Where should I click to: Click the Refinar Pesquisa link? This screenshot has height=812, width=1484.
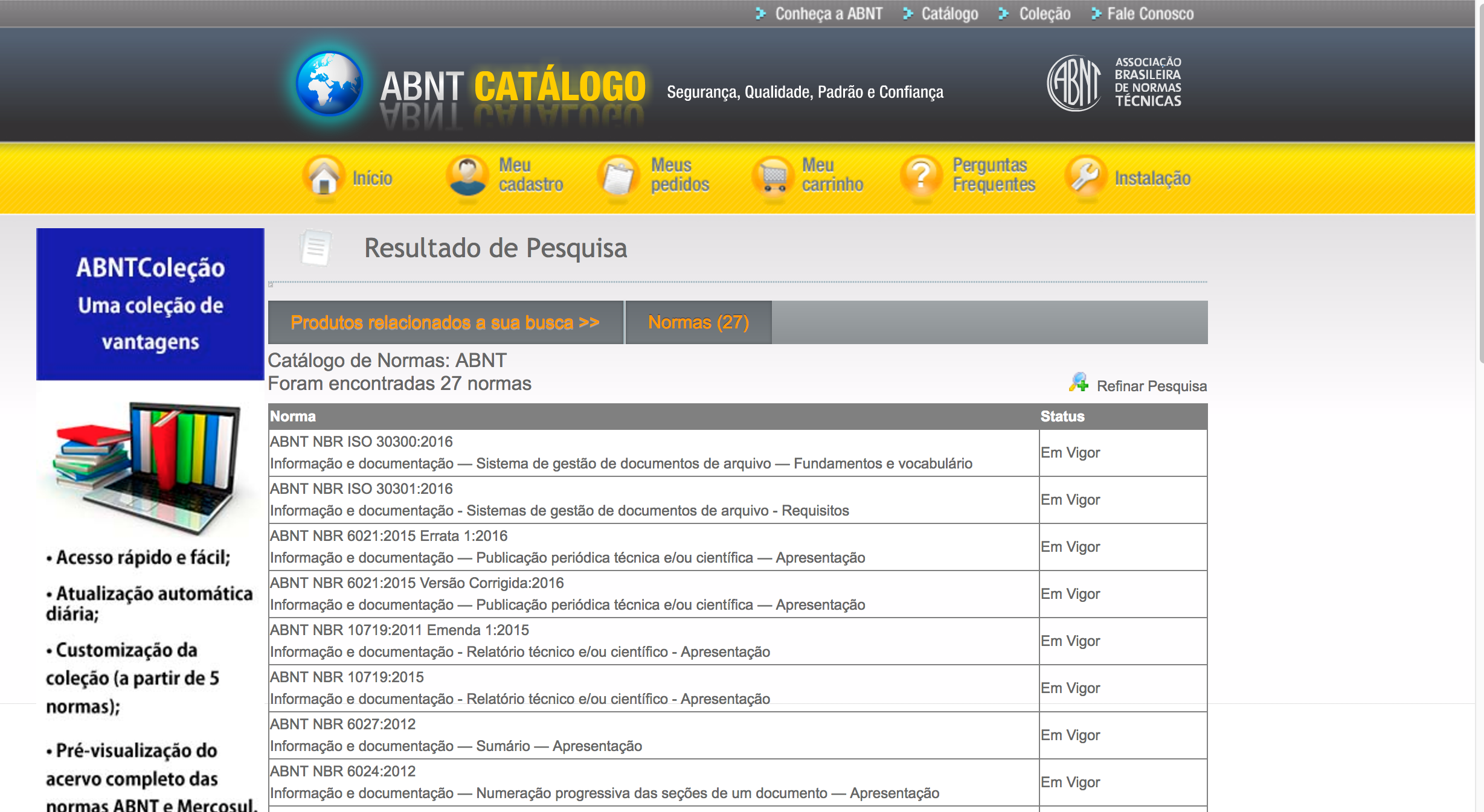(x=1152, y=386)
